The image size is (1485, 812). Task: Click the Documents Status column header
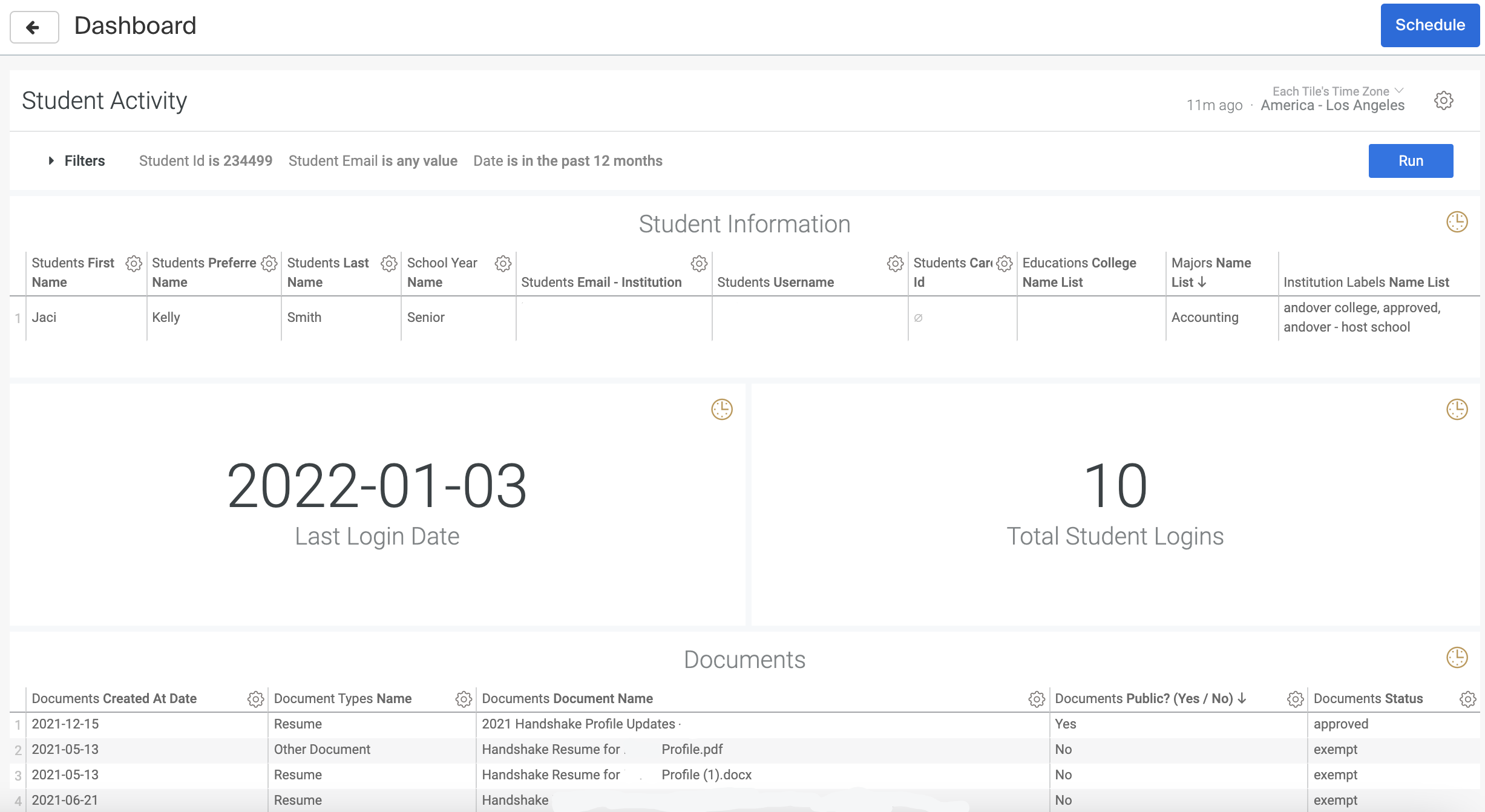tap(1368, 699)
